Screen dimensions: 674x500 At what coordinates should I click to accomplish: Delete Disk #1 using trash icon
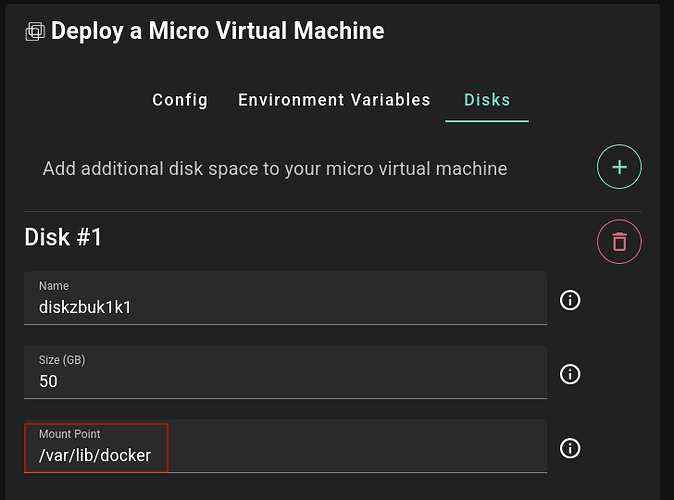click(x=619, y=242)
